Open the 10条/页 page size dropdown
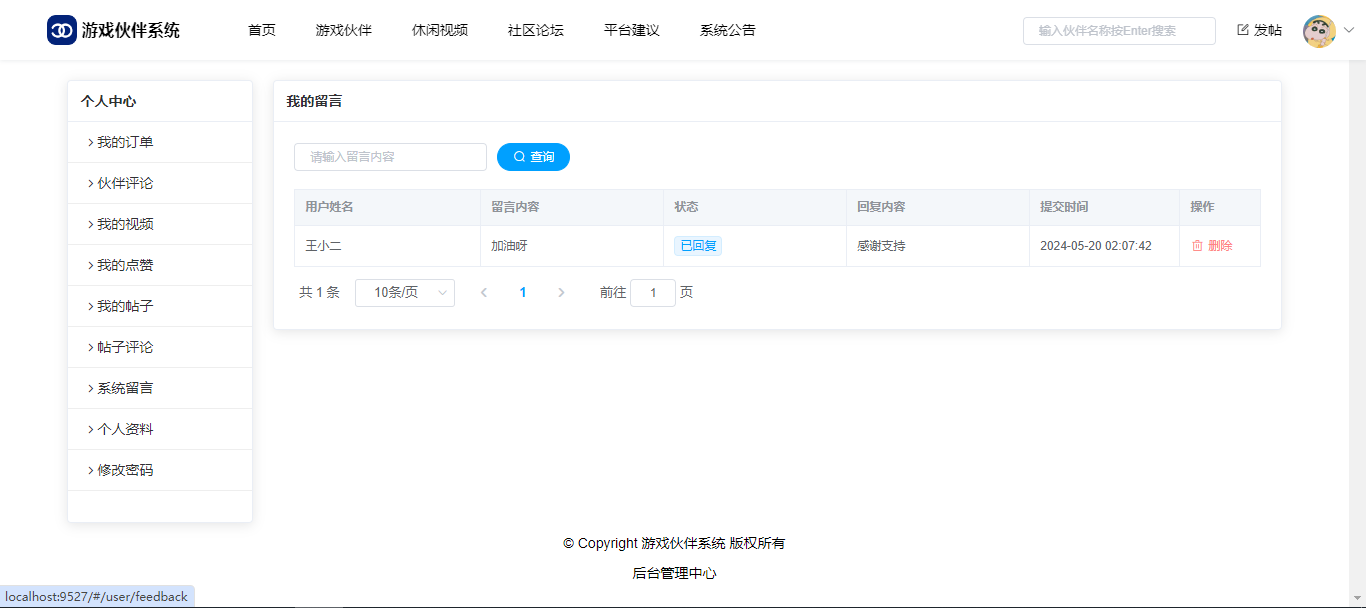 [405, 293]
